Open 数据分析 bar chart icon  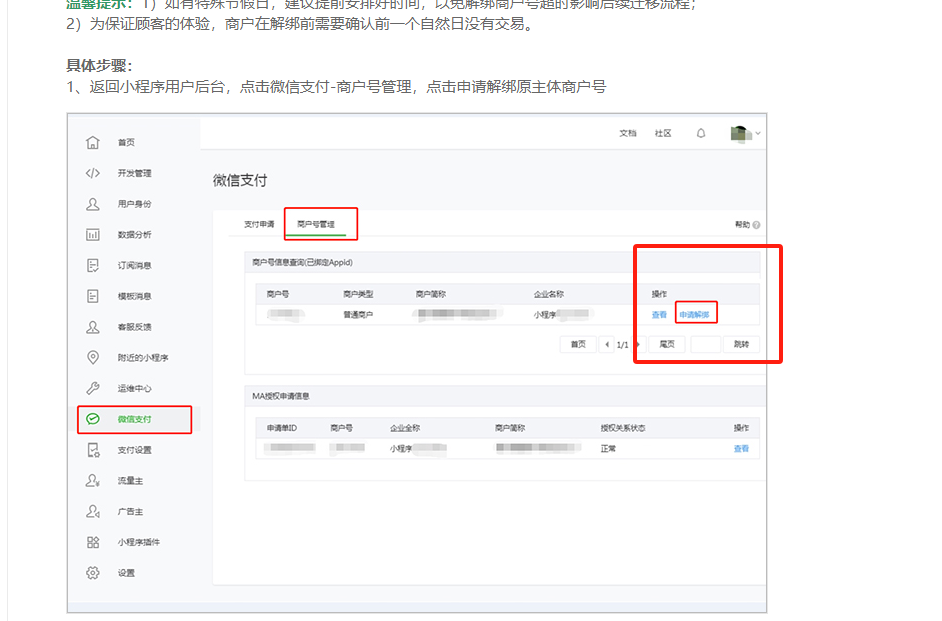[93, 235]
